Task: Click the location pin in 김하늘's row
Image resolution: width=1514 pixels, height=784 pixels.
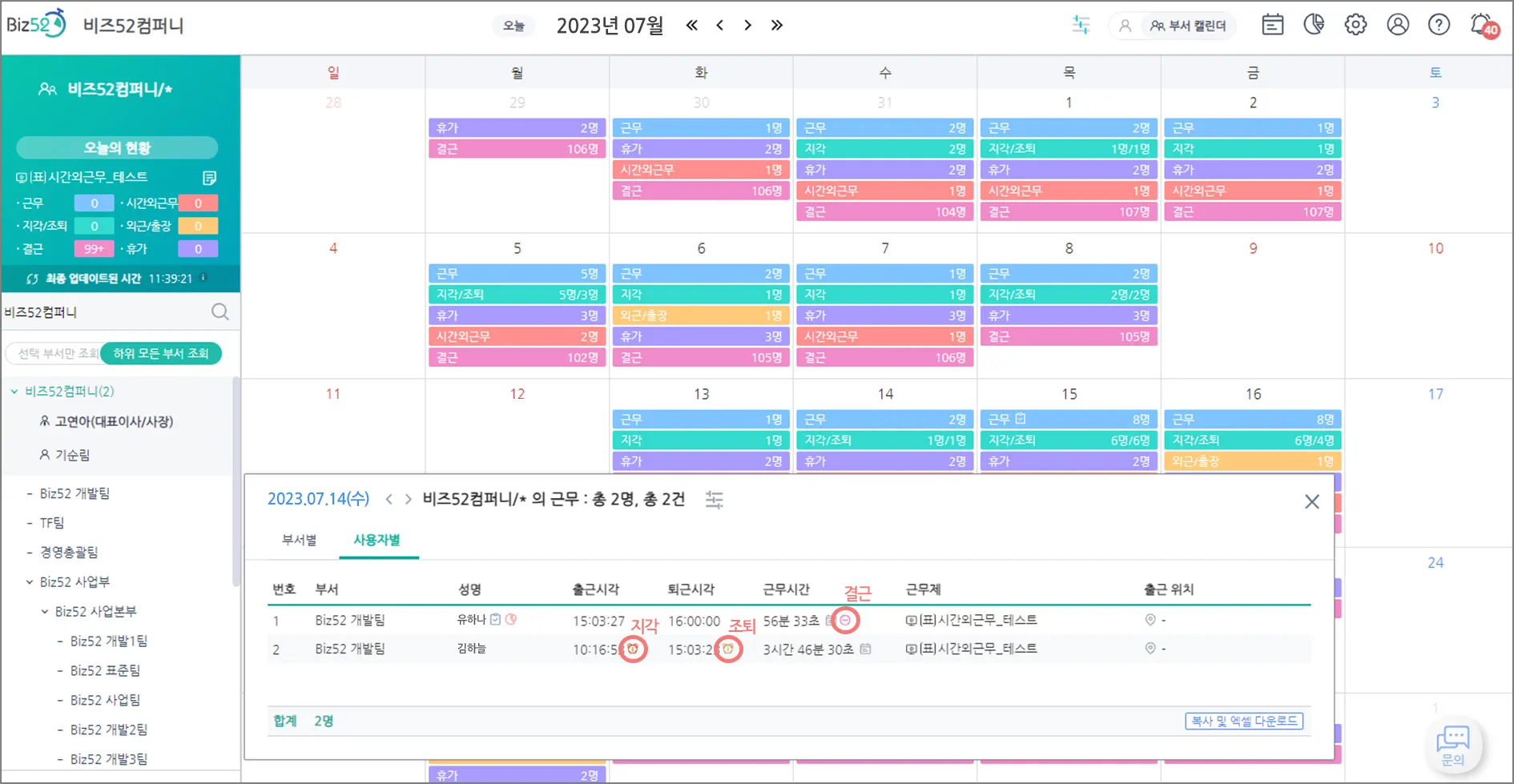Action: click(1150, 649)
